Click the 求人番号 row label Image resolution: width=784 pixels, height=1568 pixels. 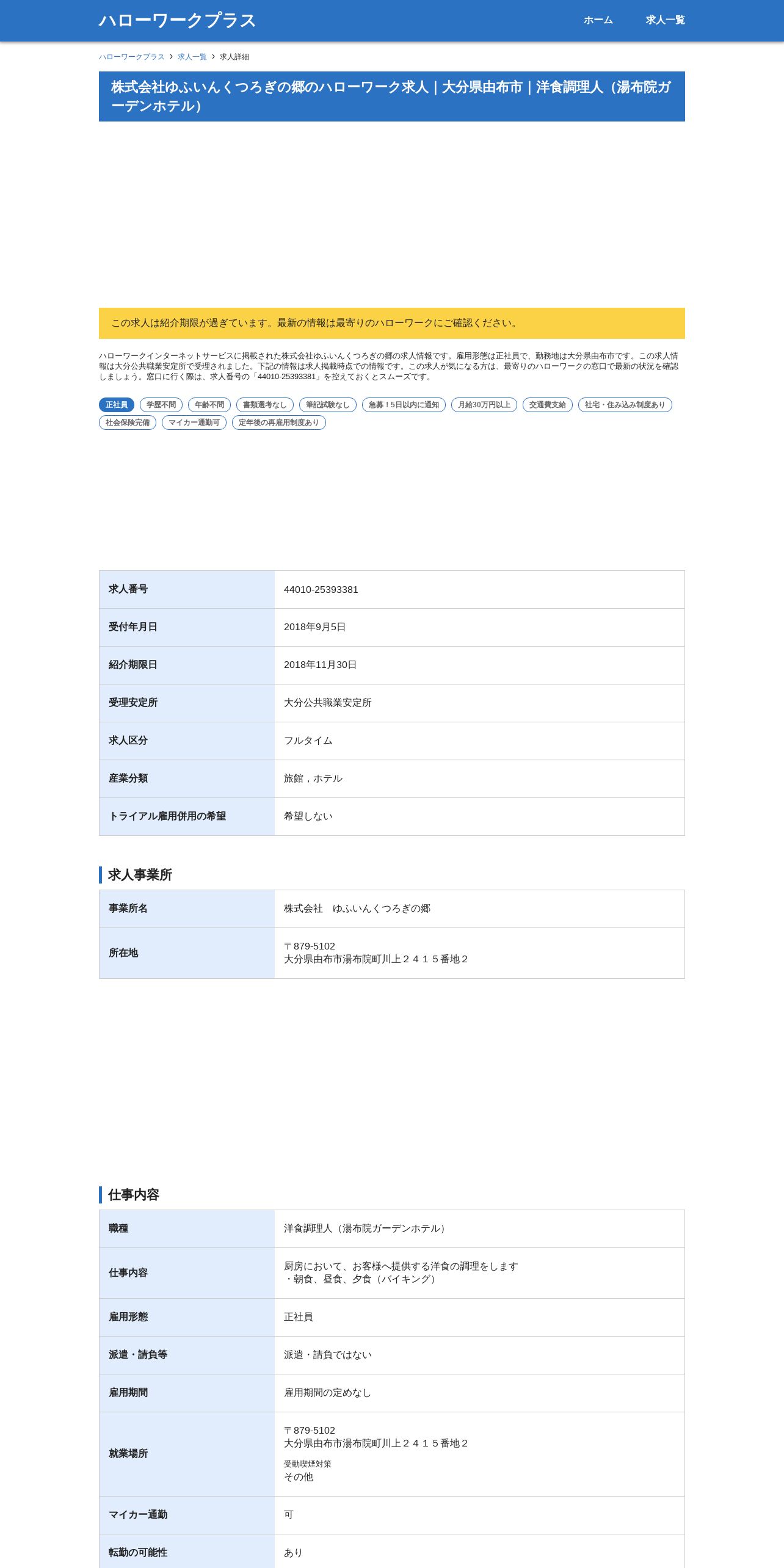[x=128, y=589]
